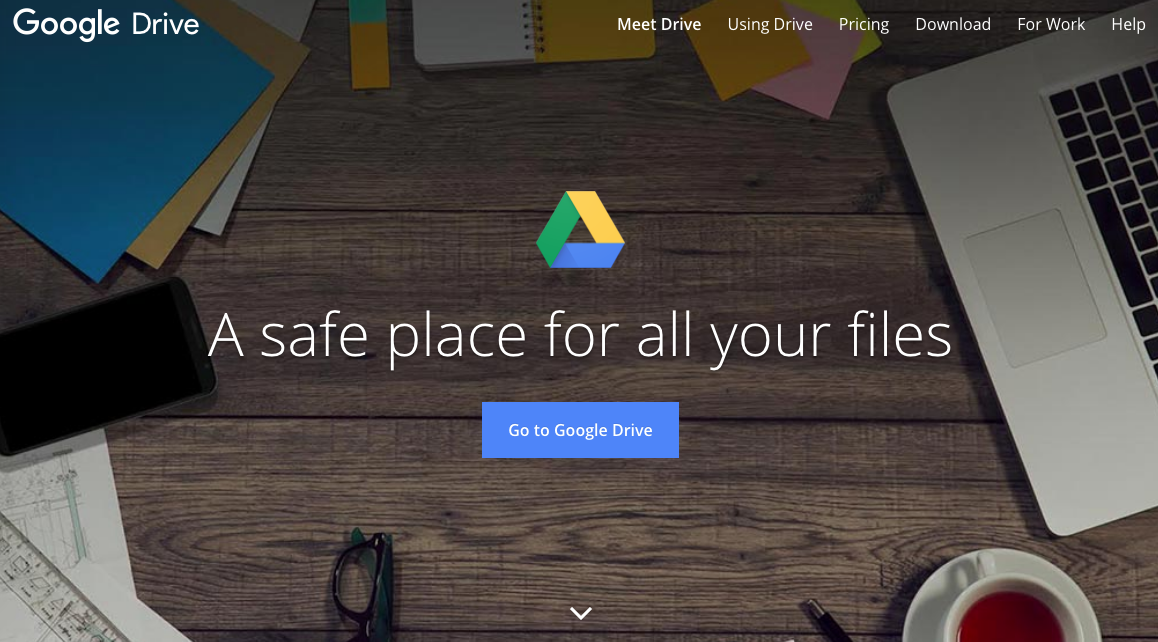Open the Download page
The height and width of the screenshot is (642, 1158).
tap(953, 24)
